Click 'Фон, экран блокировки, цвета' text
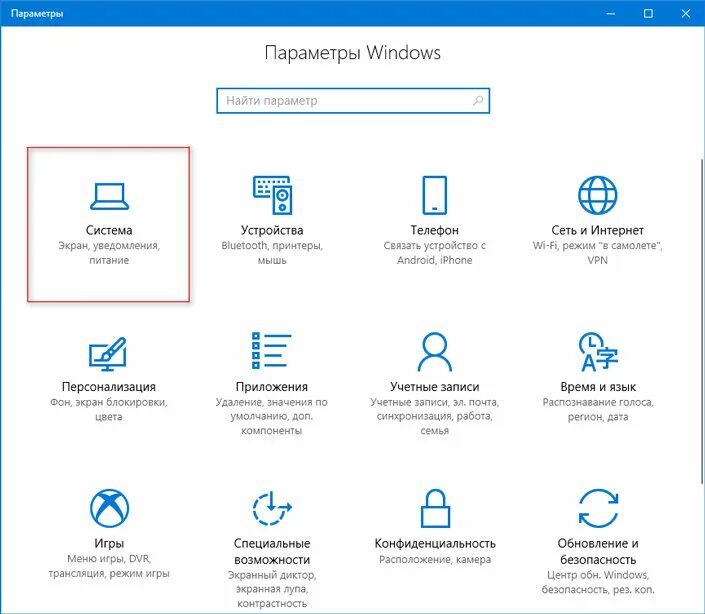 point(109,409)
